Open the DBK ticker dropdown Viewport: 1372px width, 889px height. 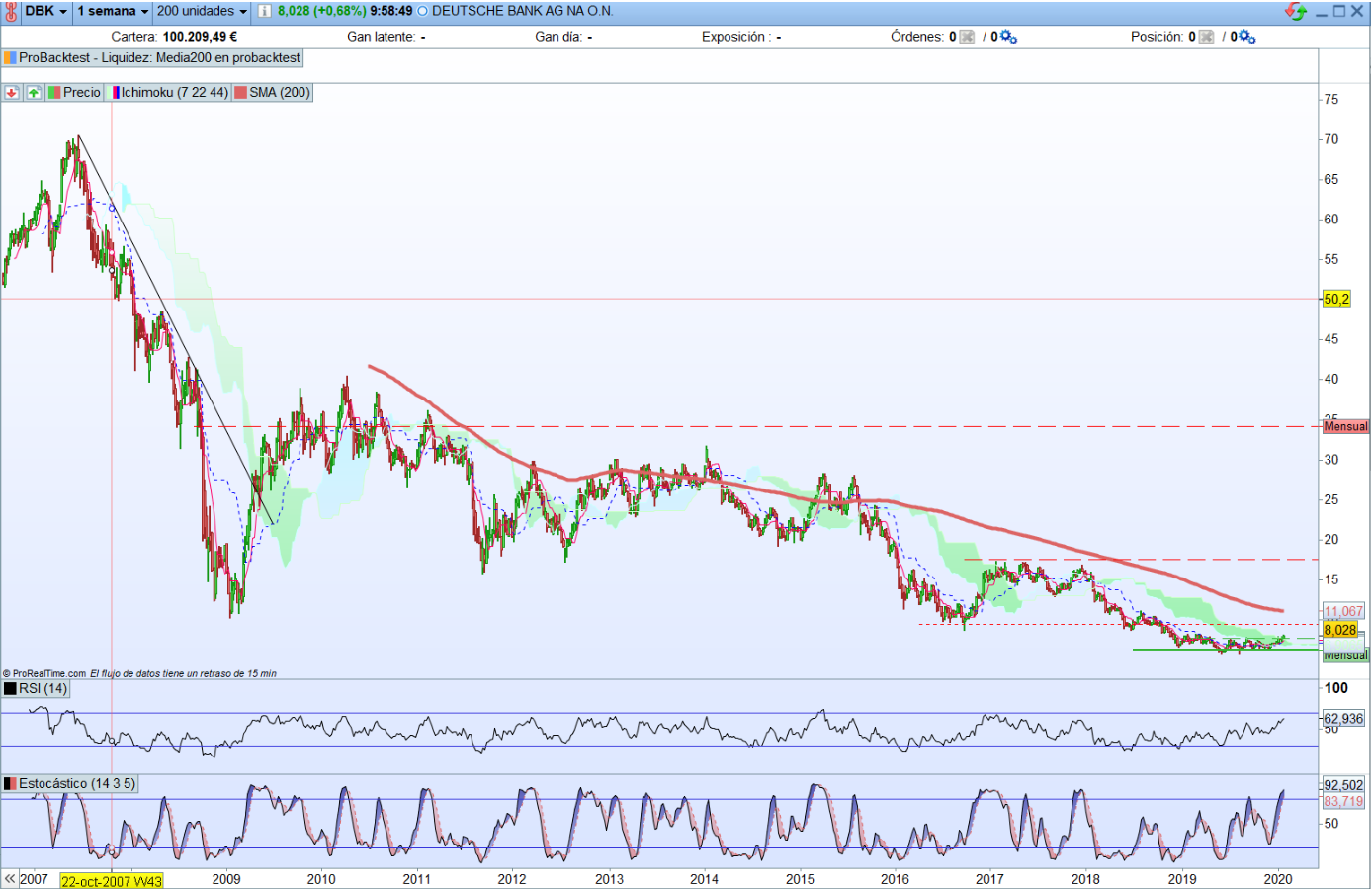point(46,11)
